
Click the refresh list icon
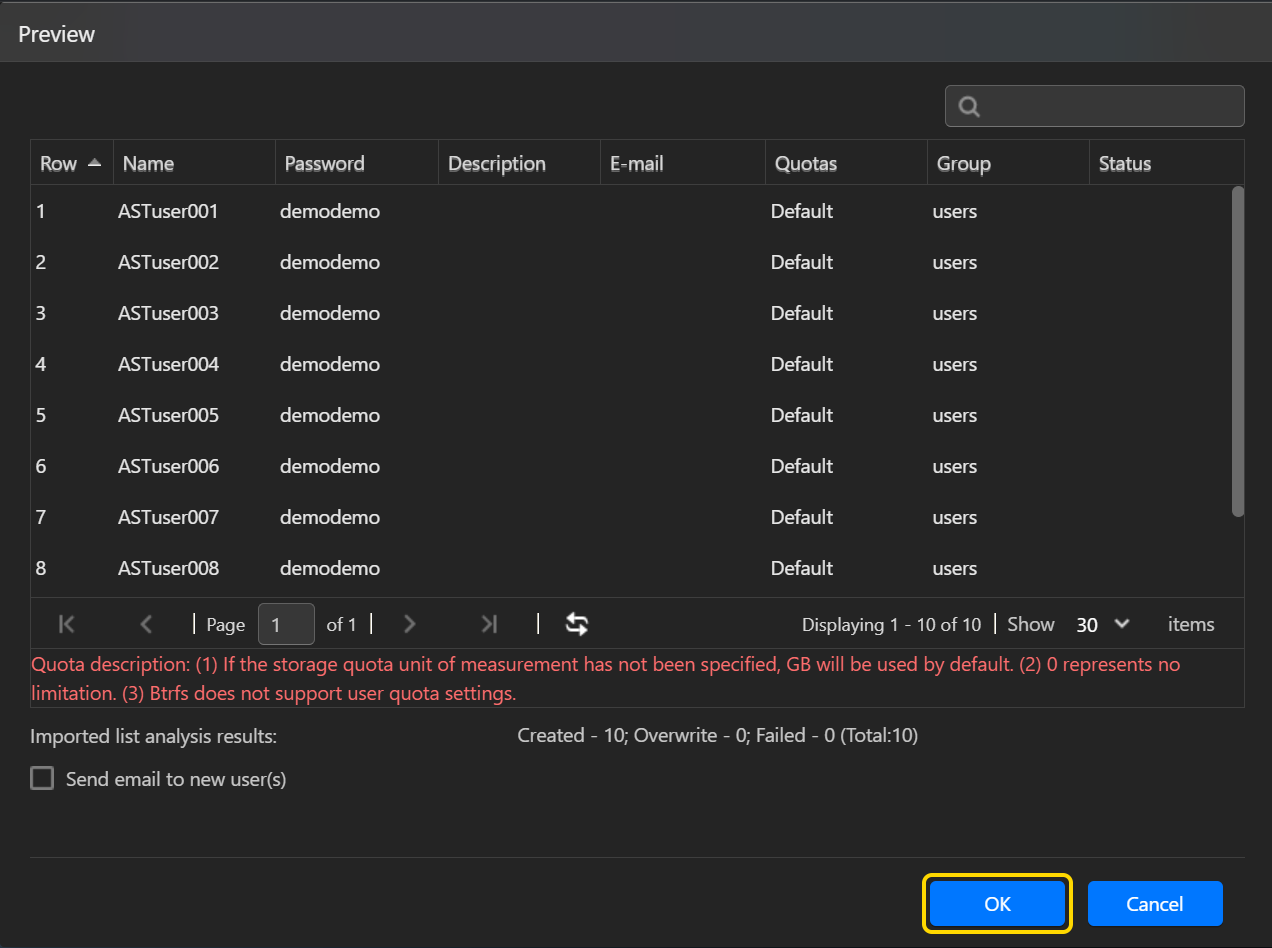click(577, 624)
